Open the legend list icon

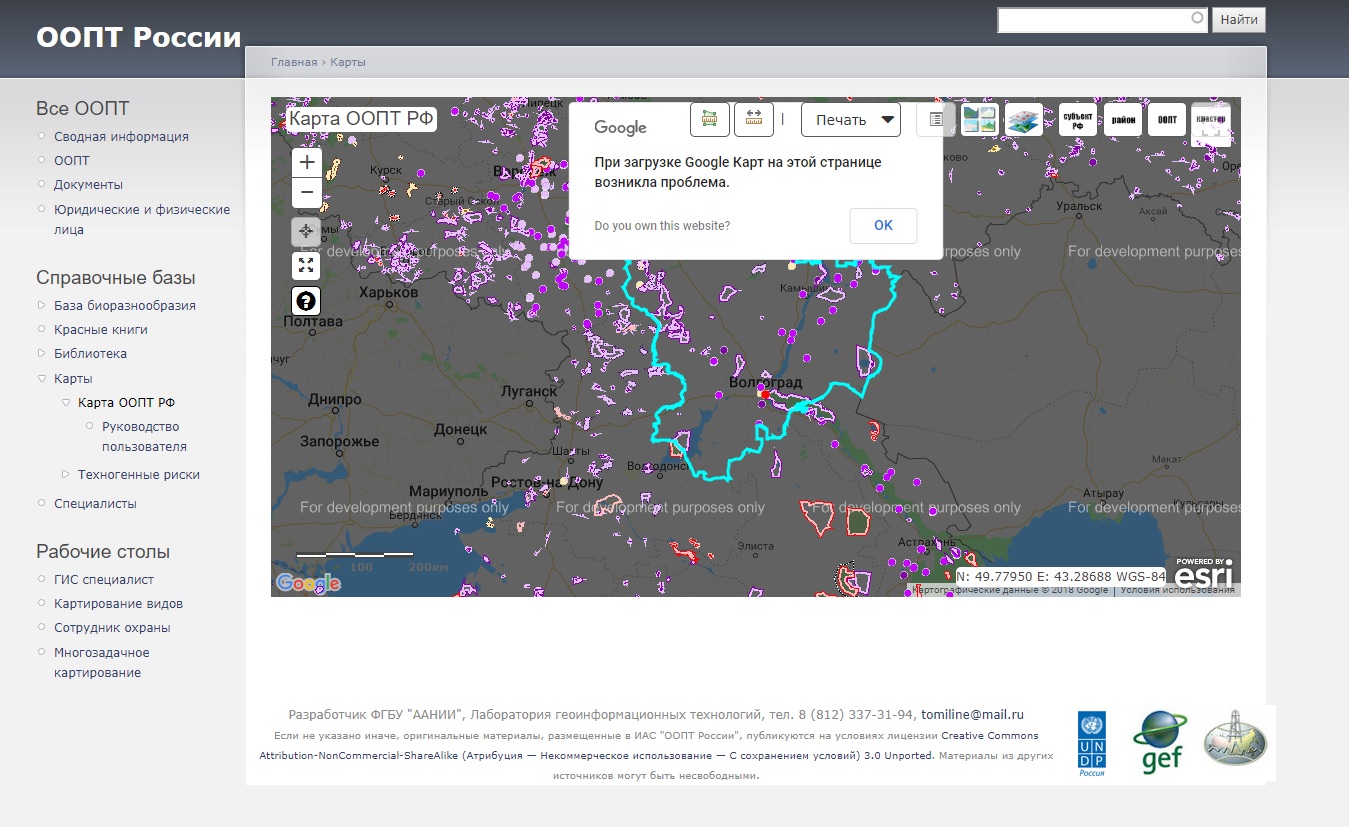pos(935,120)
